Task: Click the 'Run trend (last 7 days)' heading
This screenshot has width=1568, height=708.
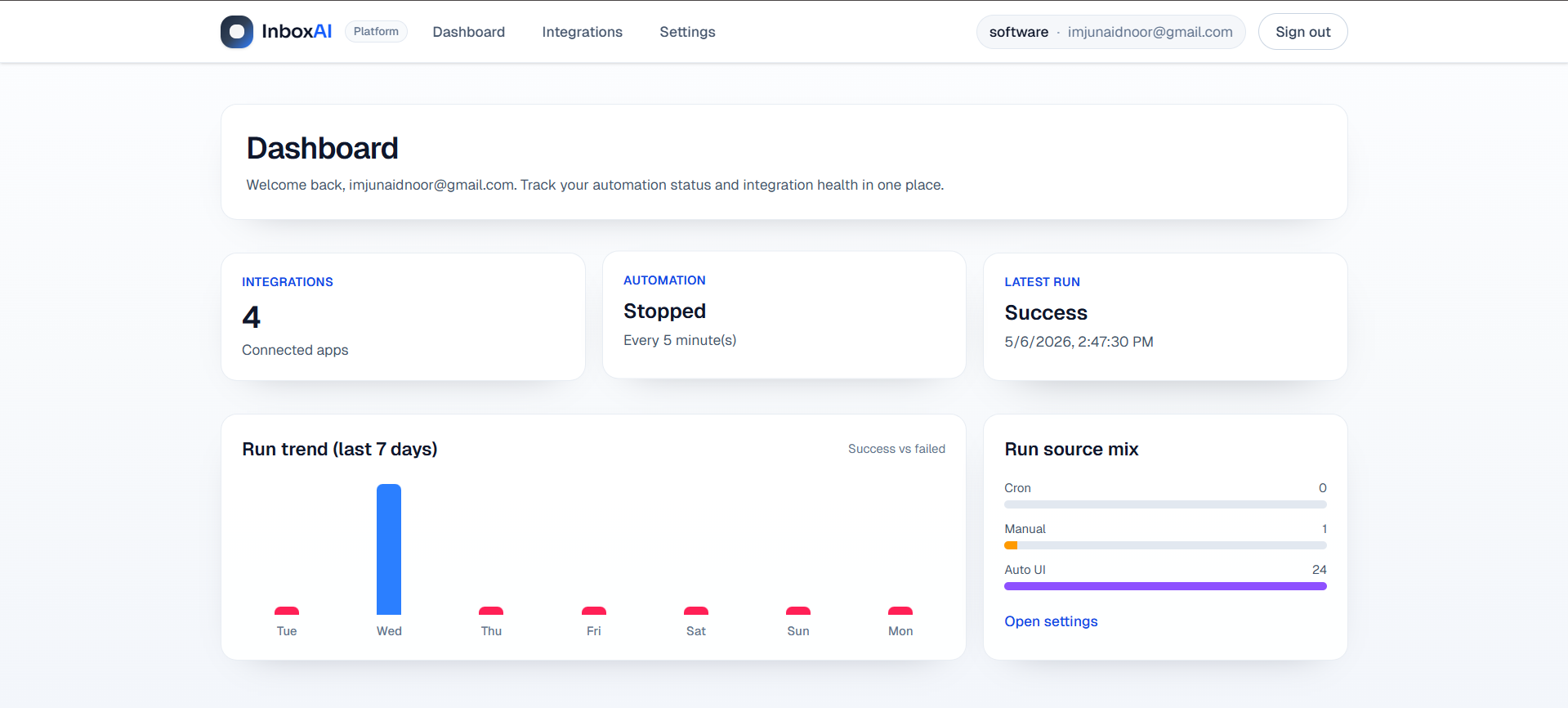Action: coord(340,449)
